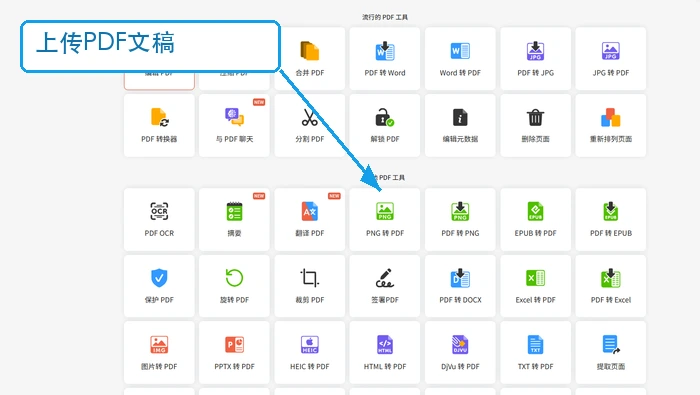This screenshot has height=395, width=700.
Task: Open the PDF 转 PNG converter
Action: click(x=460, y=219)
